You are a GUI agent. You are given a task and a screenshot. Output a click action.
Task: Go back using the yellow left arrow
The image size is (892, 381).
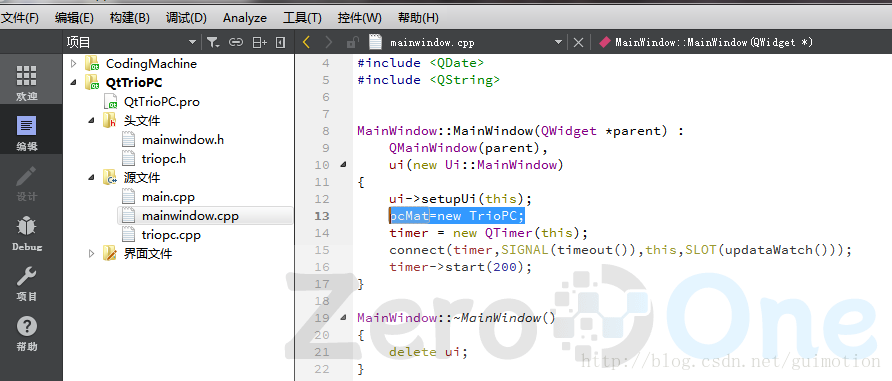coord(306,42)
